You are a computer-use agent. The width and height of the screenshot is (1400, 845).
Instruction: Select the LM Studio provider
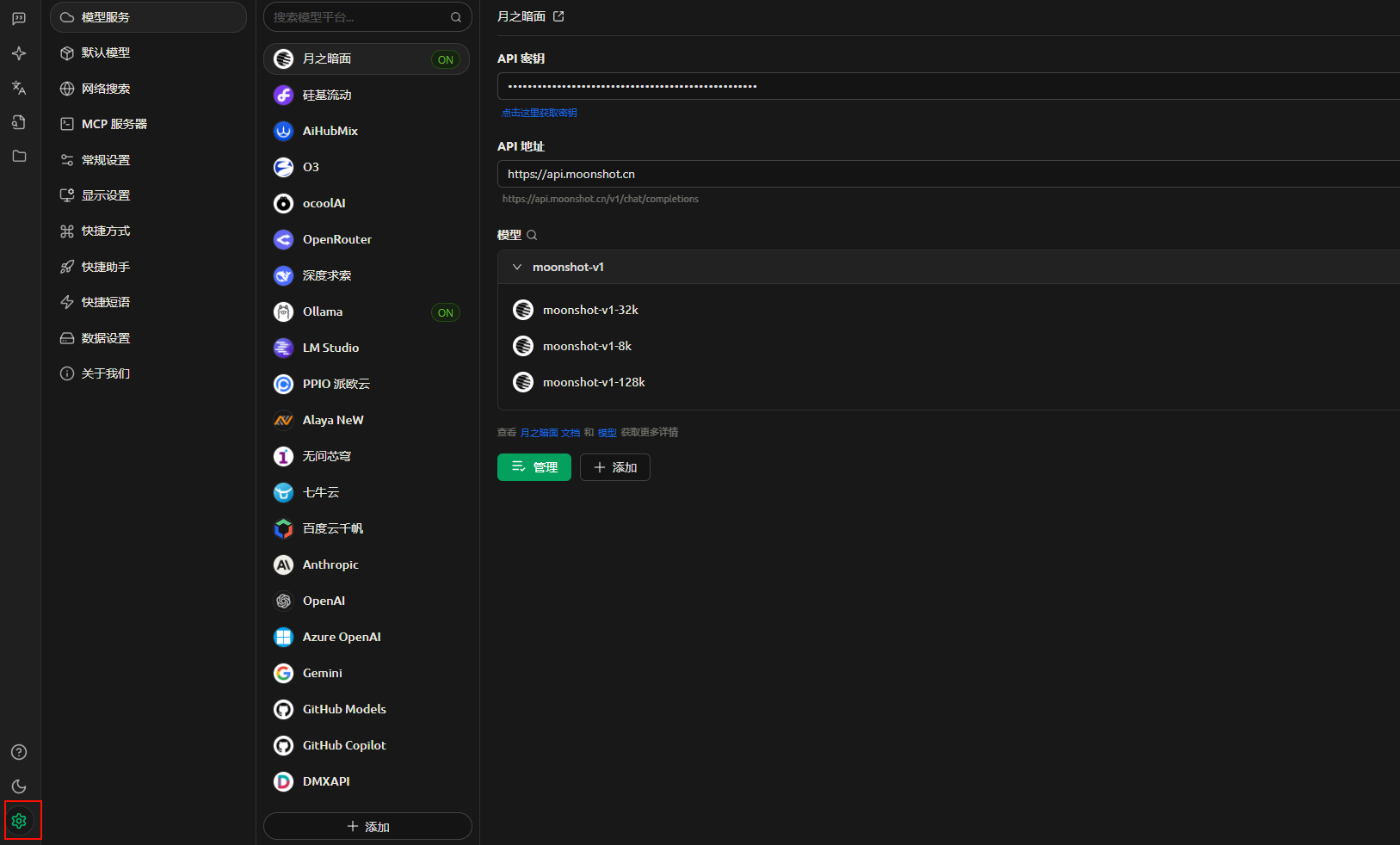(x=367, y=348)
